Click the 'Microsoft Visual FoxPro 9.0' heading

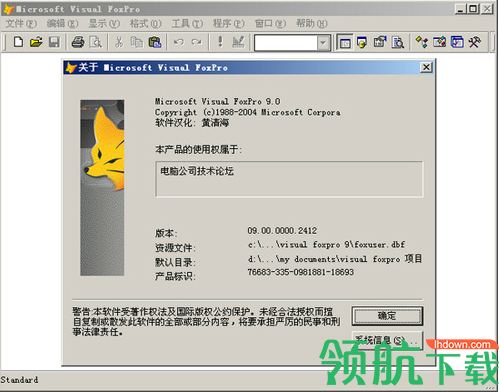tap(217, 101)
